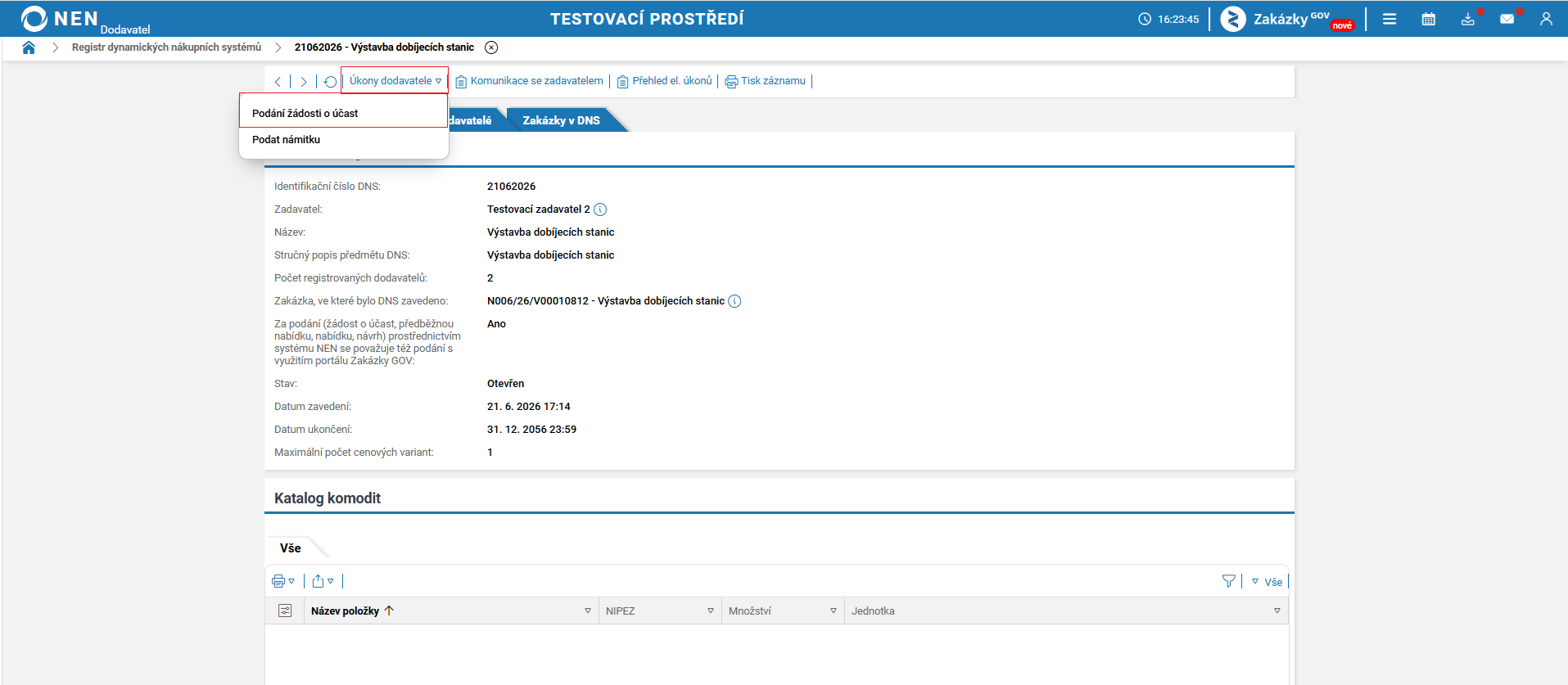The image size is (1568, 685).
Task: Open the table column settings icon
Action: click(x=285, y=611)
